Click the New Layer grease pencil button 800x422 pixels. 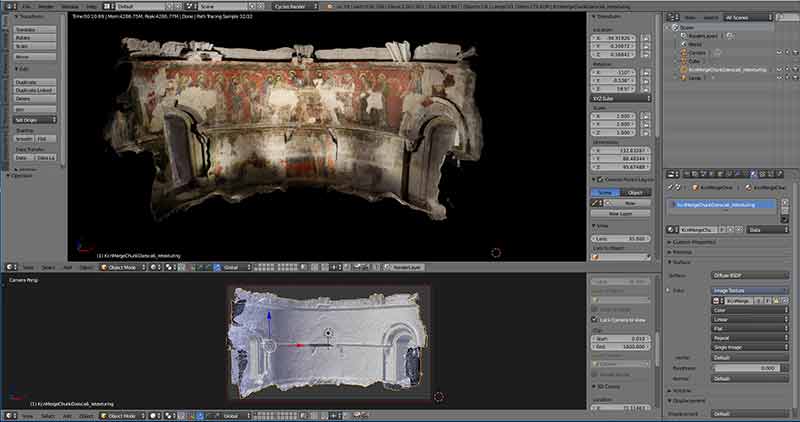pos(621,213)
